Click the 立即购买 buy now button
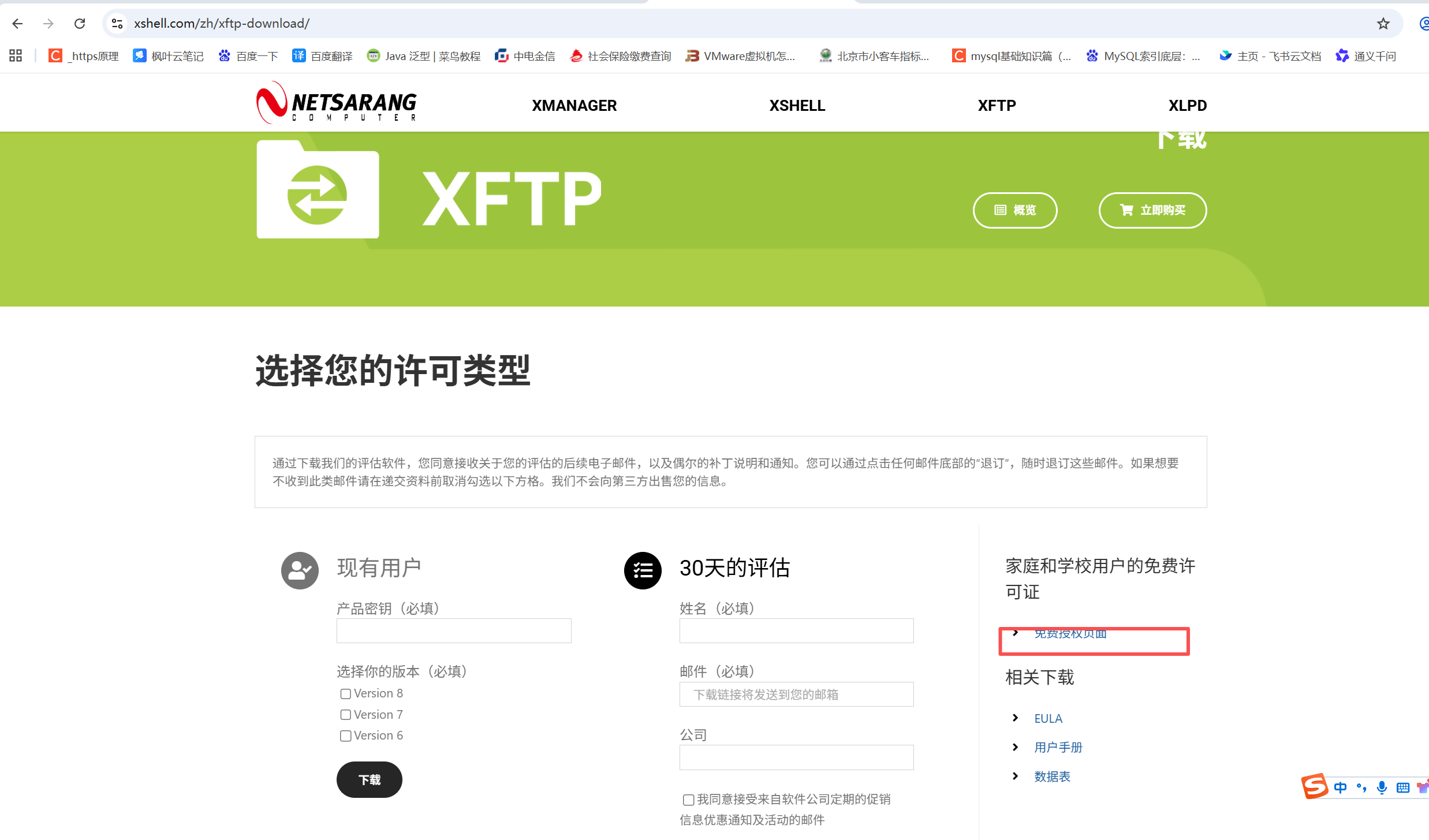This screenshot has height=840, width=1429. (1152, 210)
